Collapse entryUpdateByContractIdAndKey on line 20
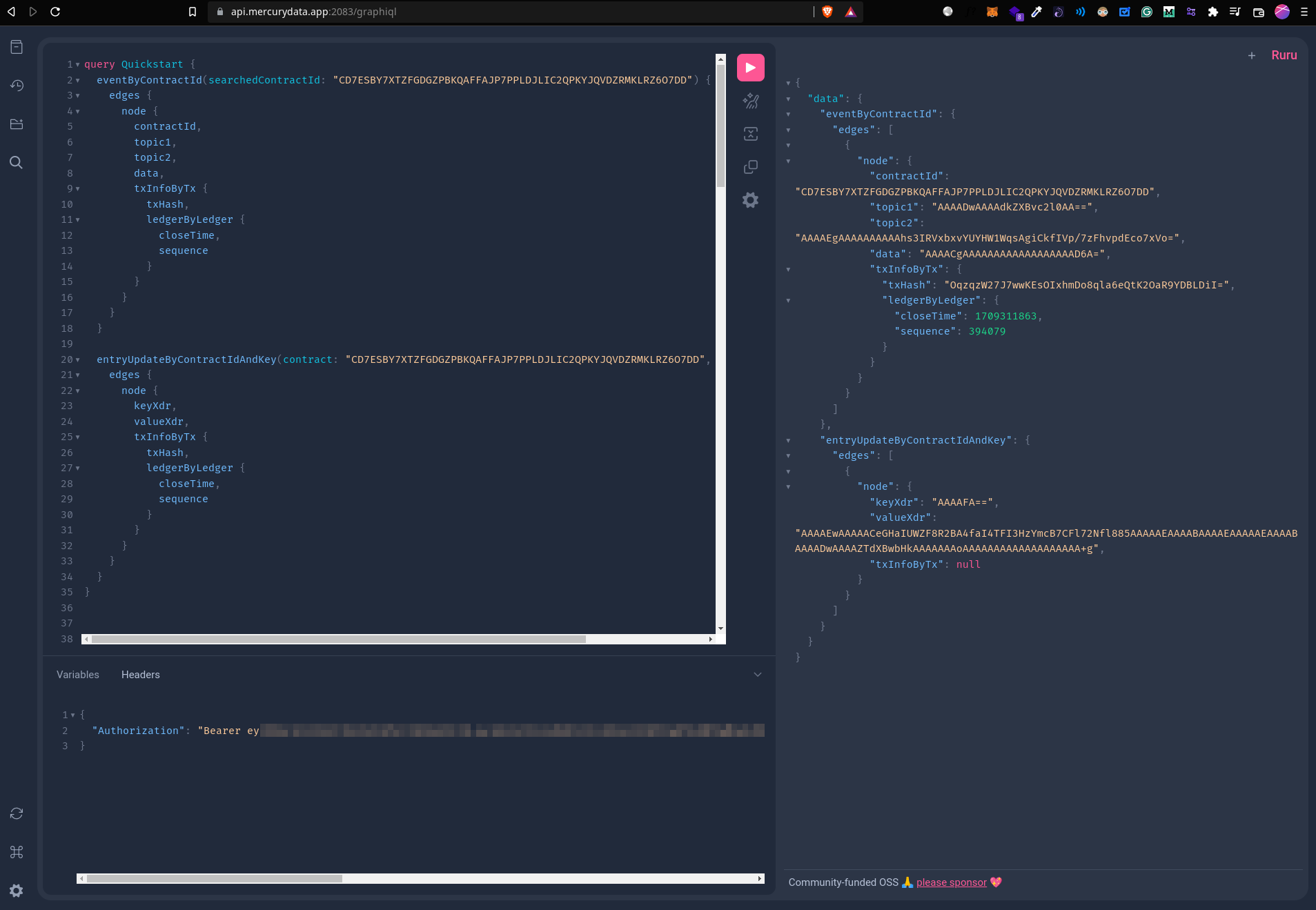 [77, 360]
